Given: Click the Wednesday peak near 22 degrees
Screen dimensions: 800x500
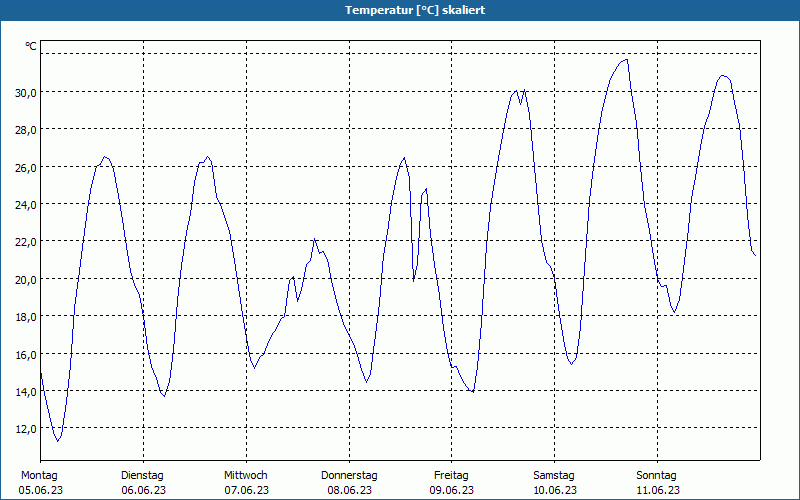Looking at the screenshot, I should click(314, 239).
